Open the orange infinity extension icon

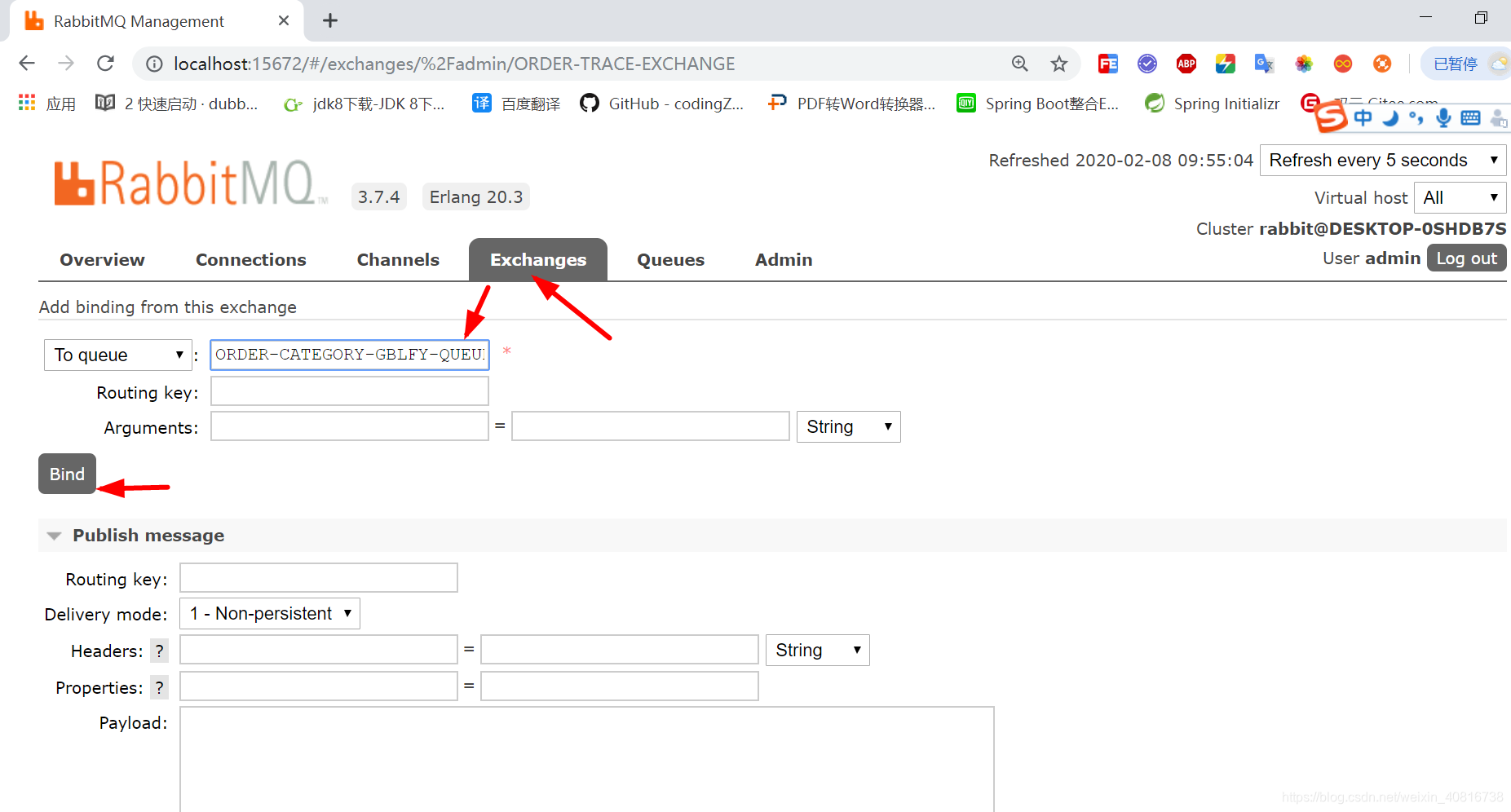1342,64
